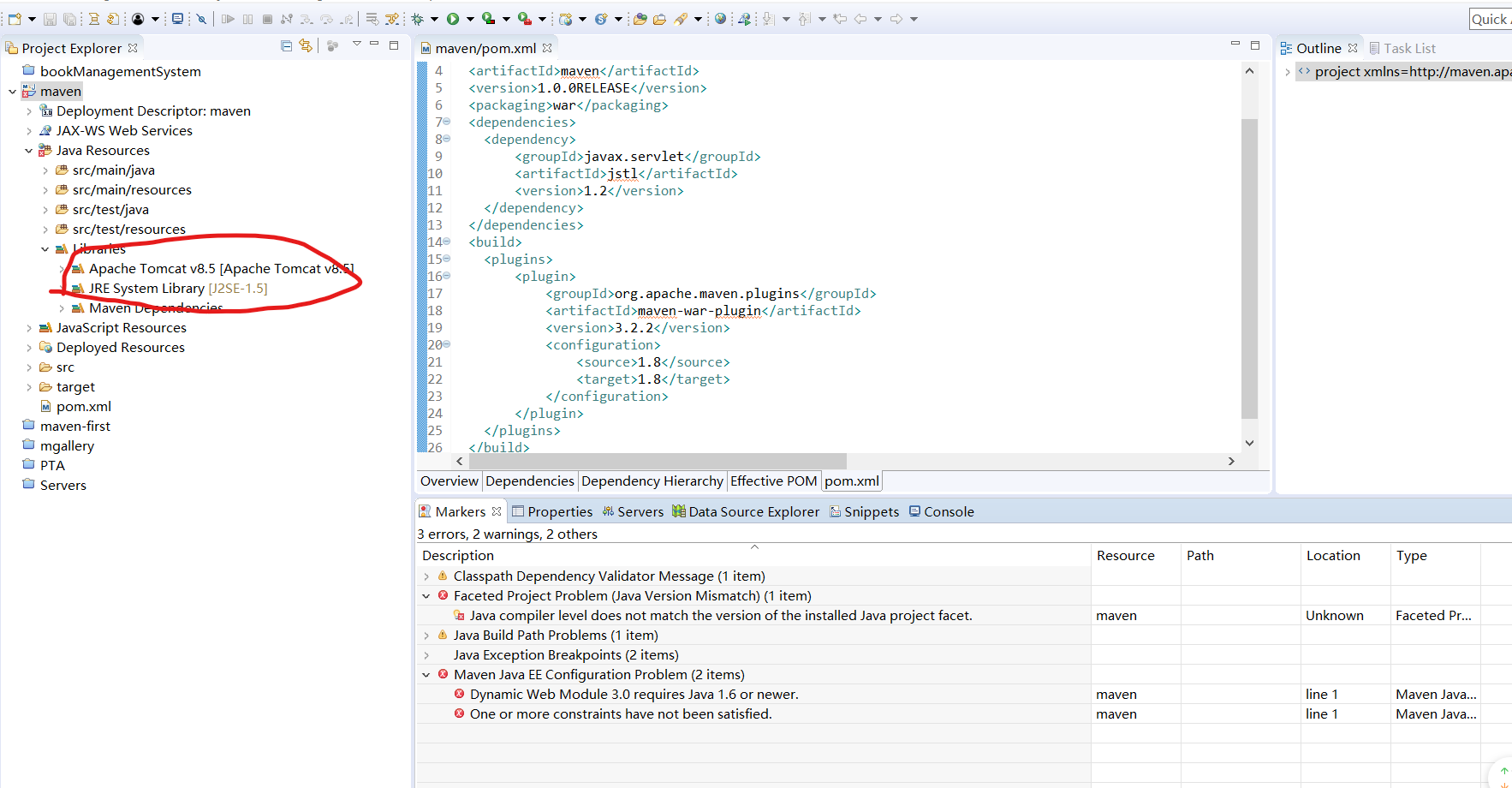
Task: Expand Deployment Descriptor: maven node
Action: point(29,111)
